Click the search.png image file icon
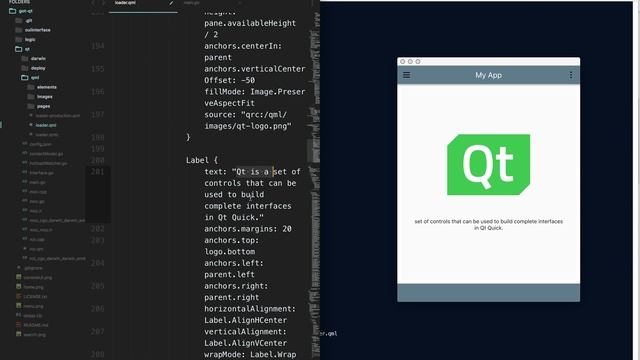 tap(18, 335)
